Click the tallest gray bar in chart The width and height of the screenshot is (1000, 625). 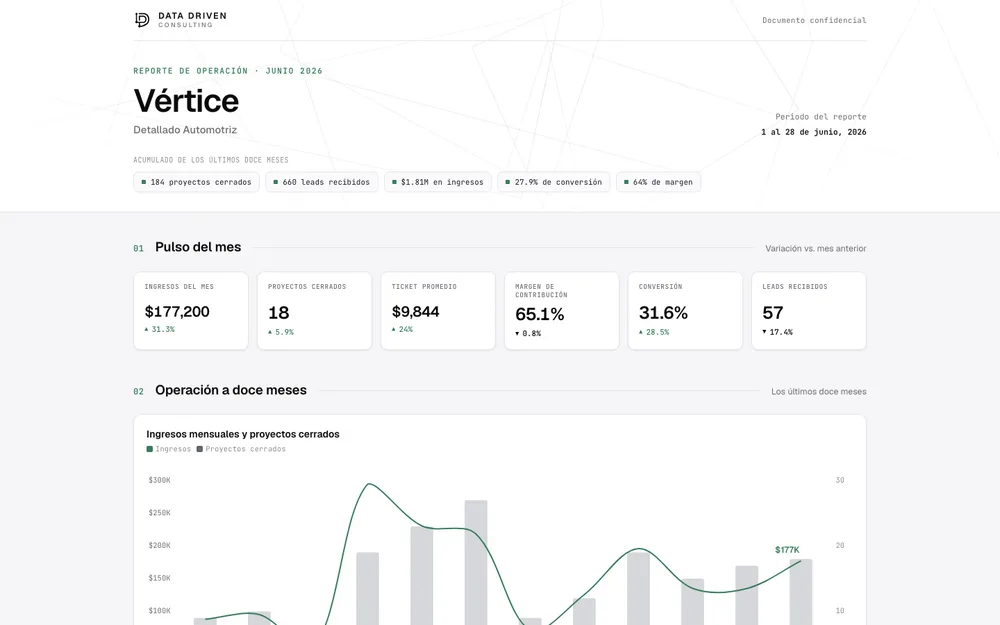point(476,562)
